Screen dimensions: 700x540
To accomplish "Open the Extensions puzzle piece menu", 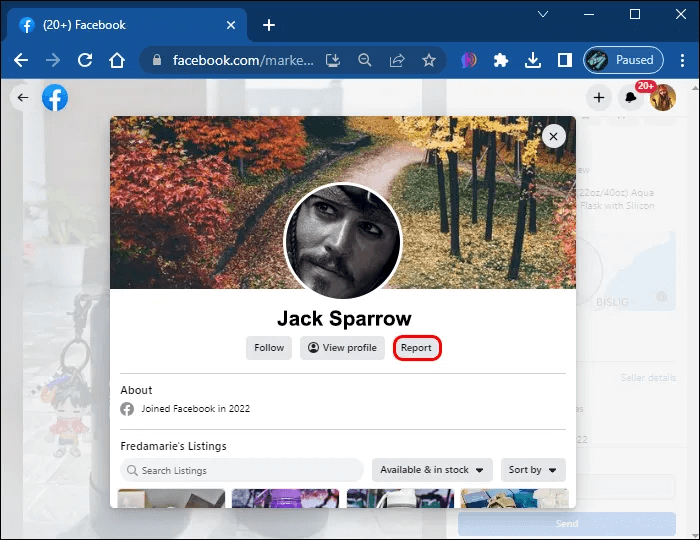I will coord(500,60).
